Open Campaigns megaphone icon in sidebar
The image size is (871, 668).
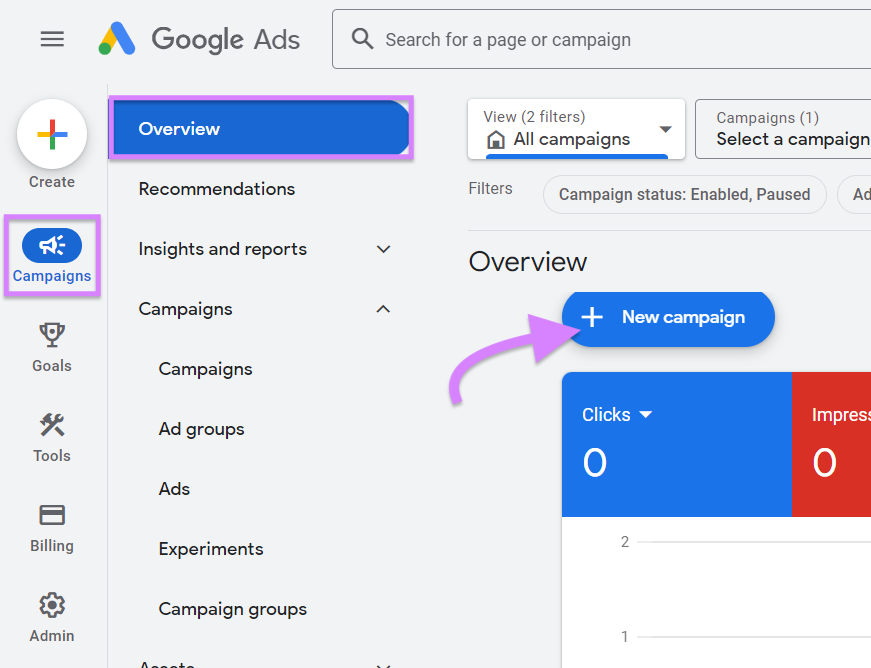52,245
